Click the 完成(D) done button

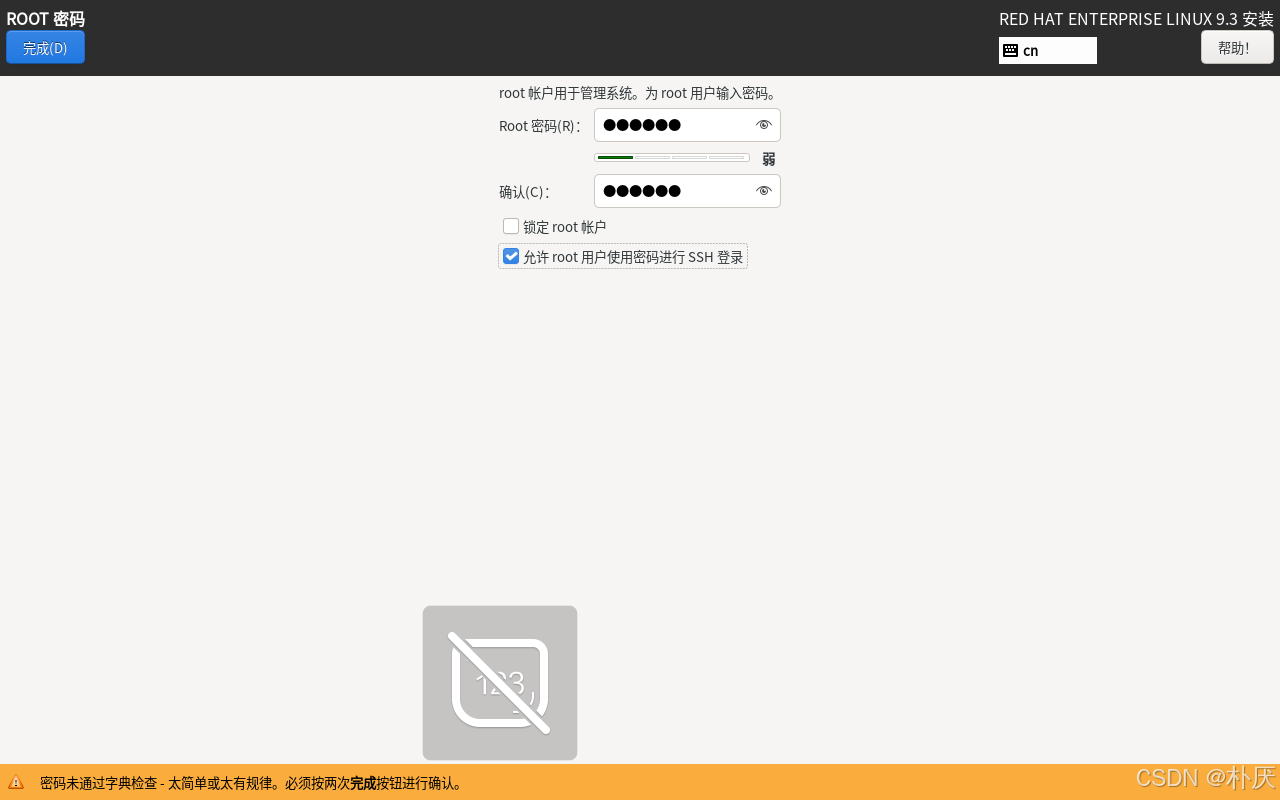(x=45, y=47)
